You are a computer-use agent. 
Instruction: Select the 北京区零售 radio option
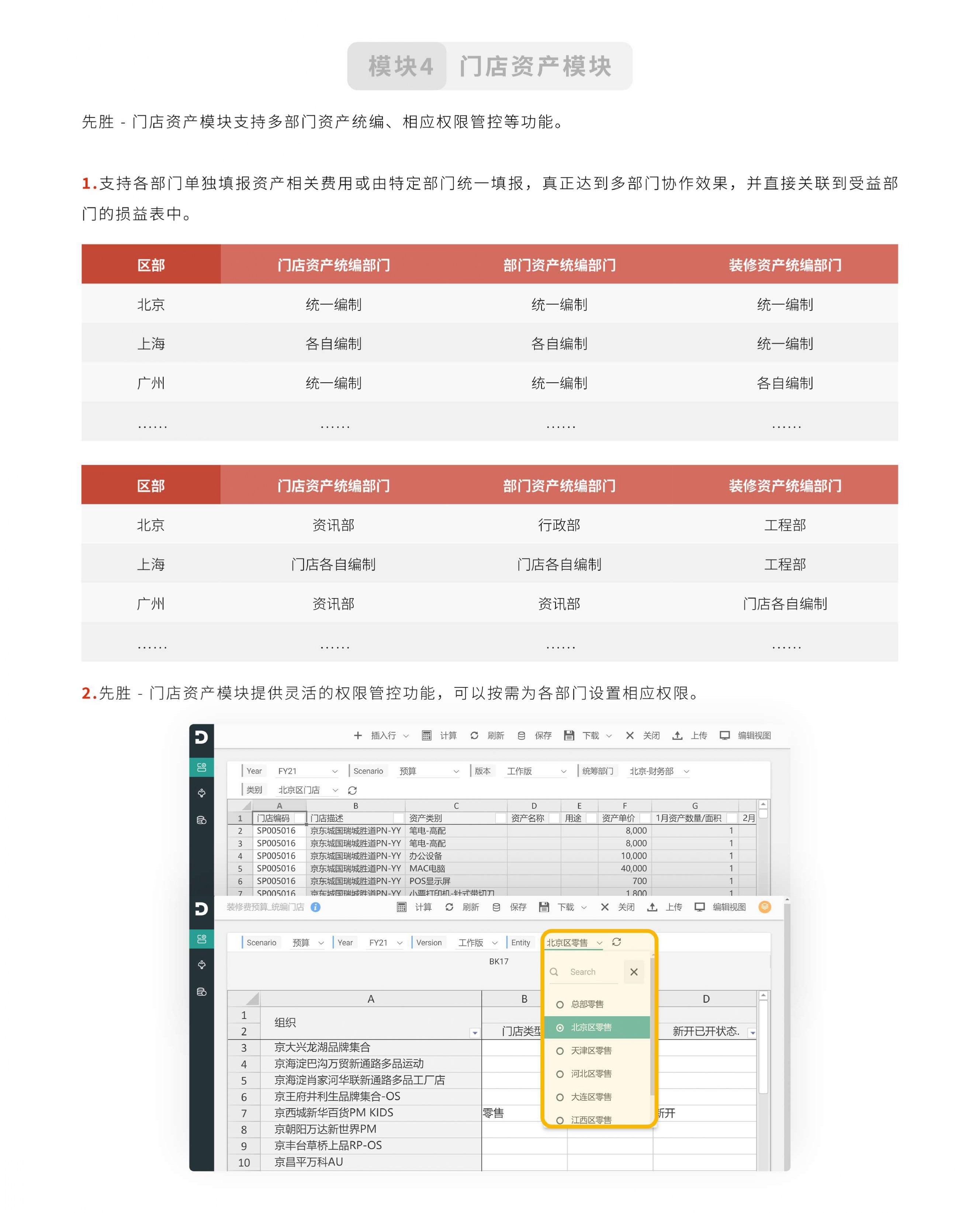pos(560,1027)
